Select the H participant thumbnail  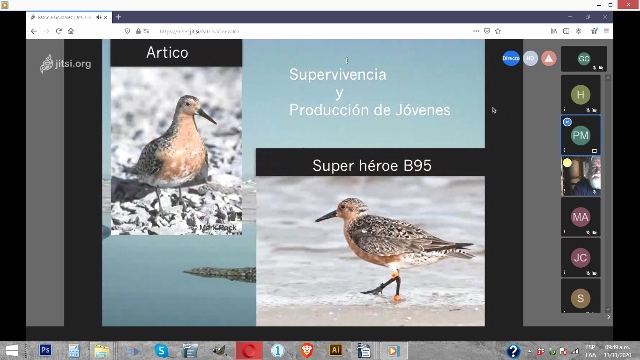(580, 94)
